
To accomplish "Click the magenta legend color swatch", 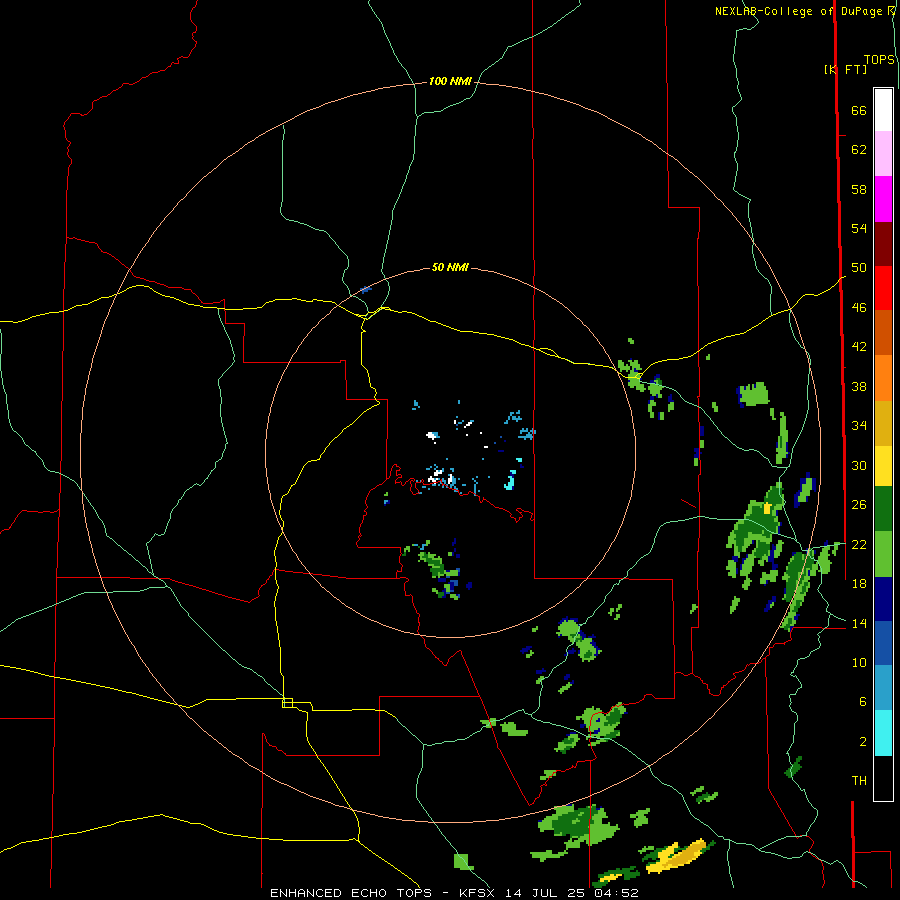I will [x=883, y=199].
